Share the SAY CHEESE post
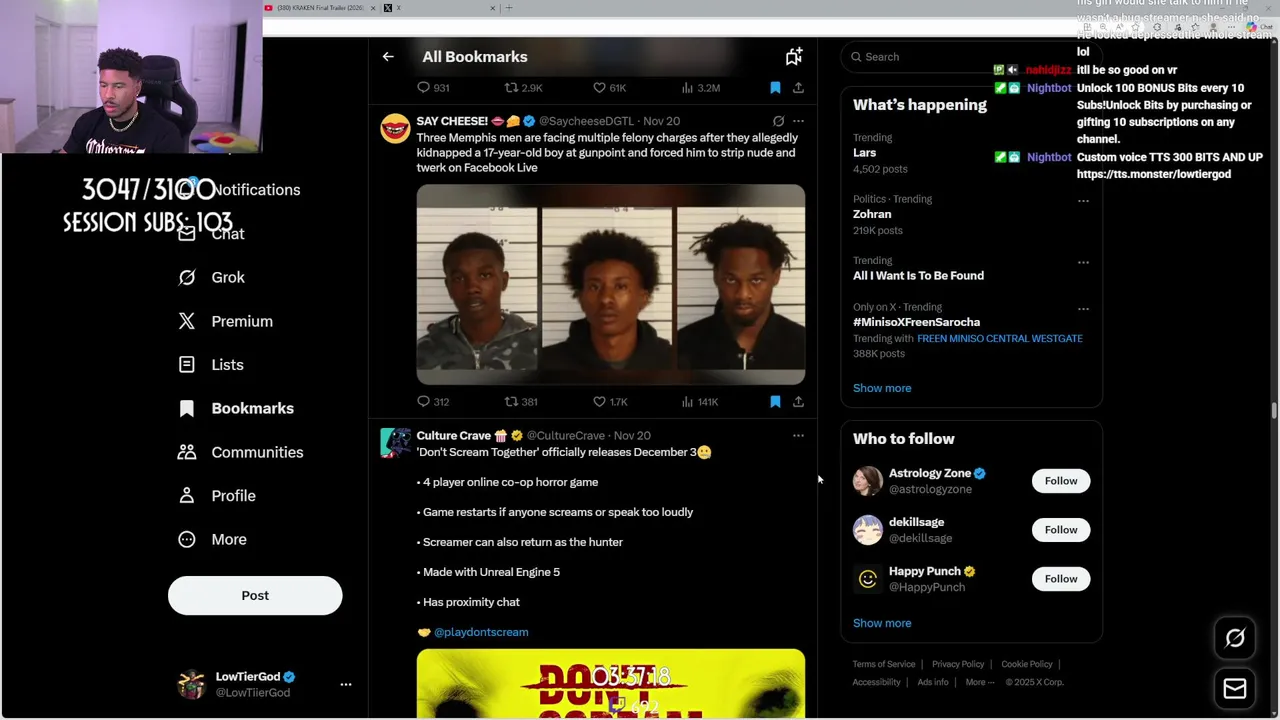The height and width of the screenshot is (720, 1280). point(798,402)
